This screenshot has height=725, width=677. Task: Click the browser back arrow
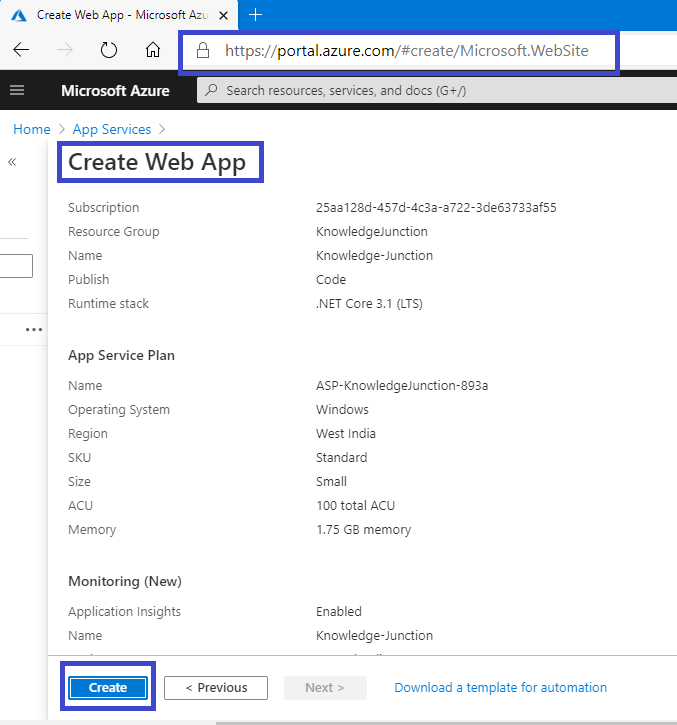(x=21, y=49)
